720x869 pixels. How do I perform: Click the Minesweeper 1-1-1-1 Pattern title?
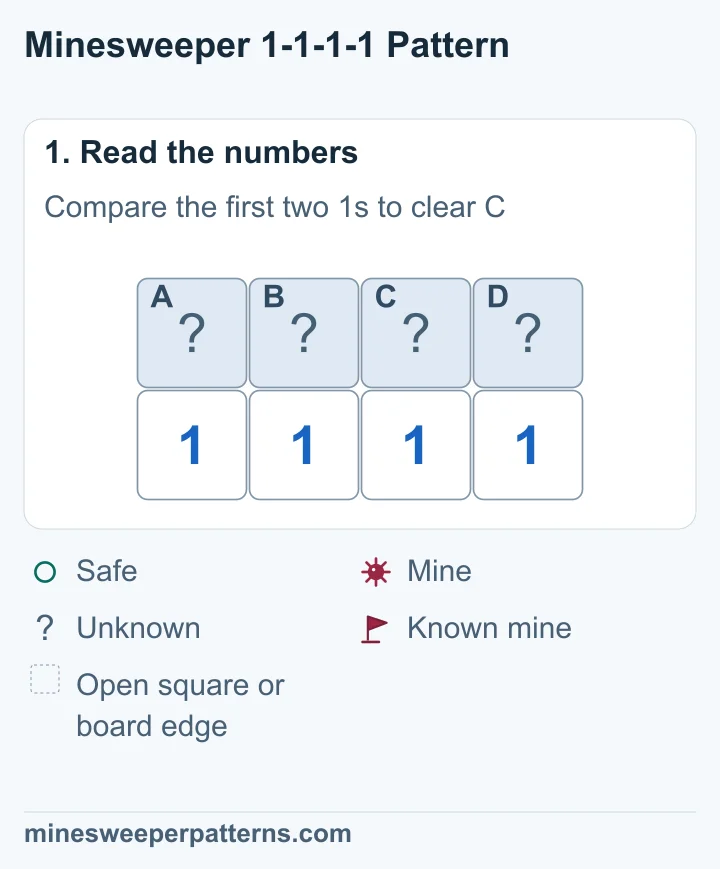click(x=267, y=45)
